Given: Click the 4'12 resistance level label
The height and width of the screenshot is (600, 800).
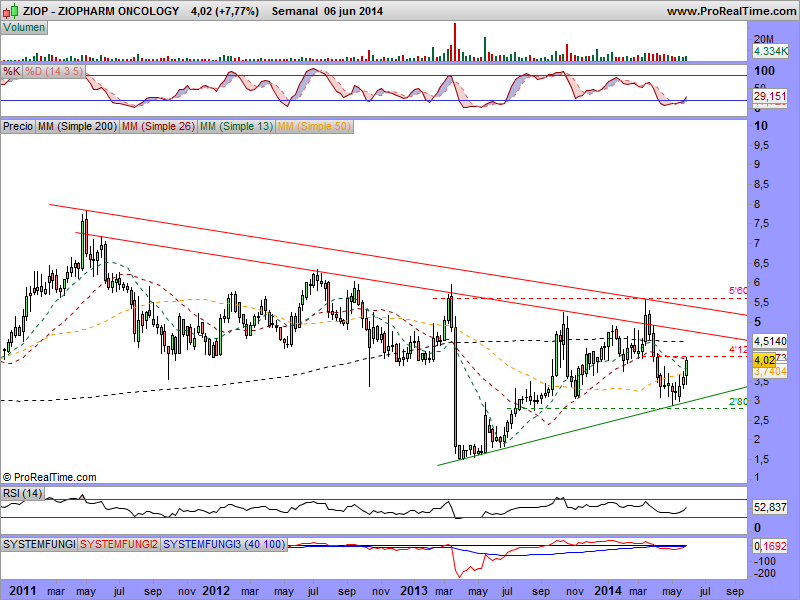Looking at the screenshot, I should click(738, 349).
